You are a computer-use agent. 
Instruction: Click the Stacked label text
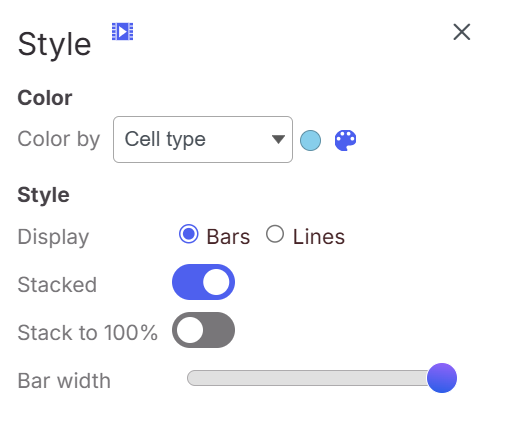coord(57,285)
